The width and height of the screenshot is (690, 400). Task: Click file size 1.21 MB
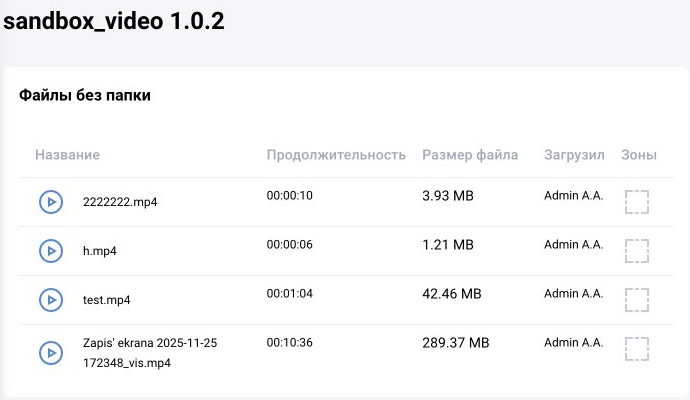point(448,245)
